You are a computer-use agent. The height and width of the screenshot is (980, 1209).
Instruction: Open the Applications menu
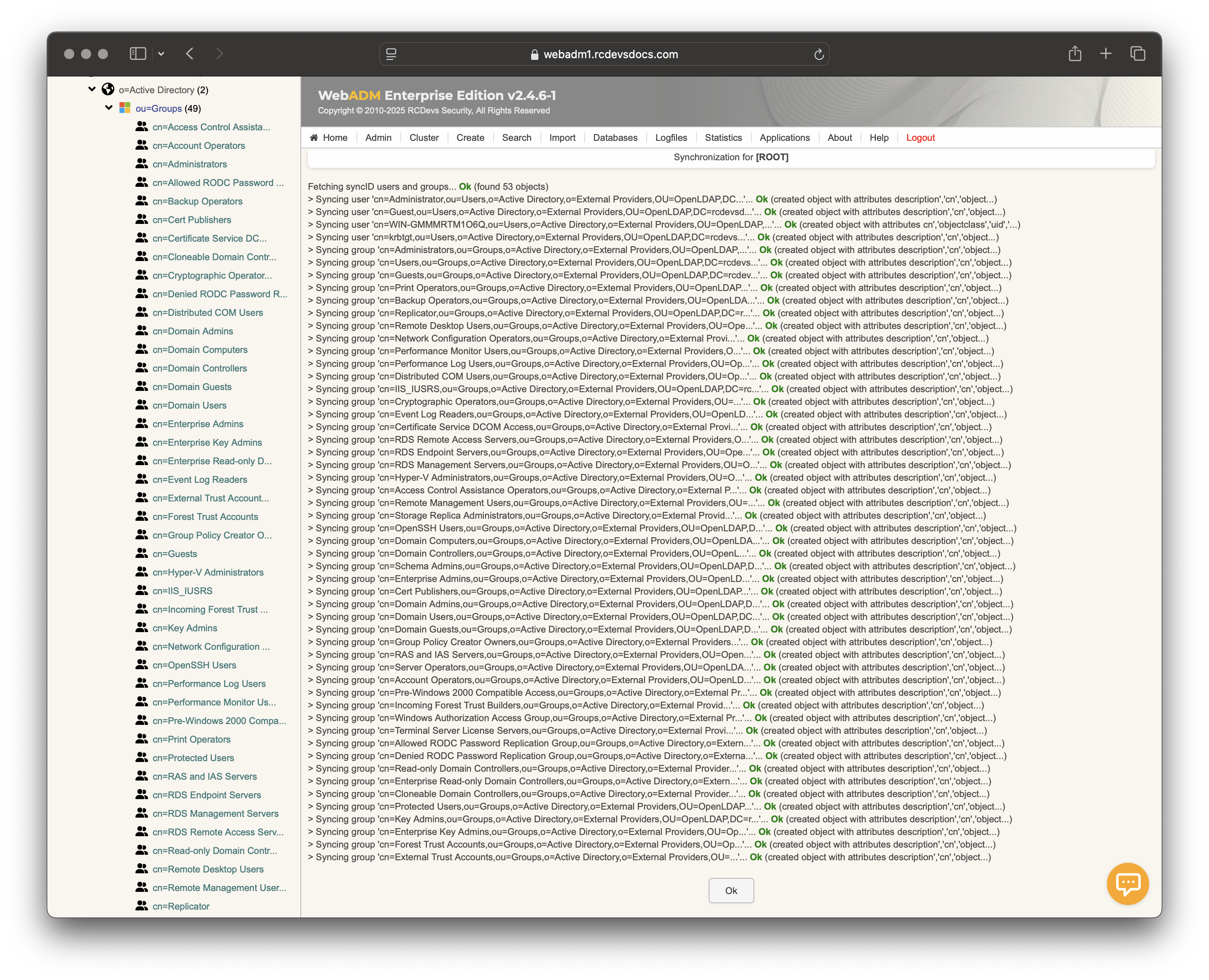click(784, 138)
